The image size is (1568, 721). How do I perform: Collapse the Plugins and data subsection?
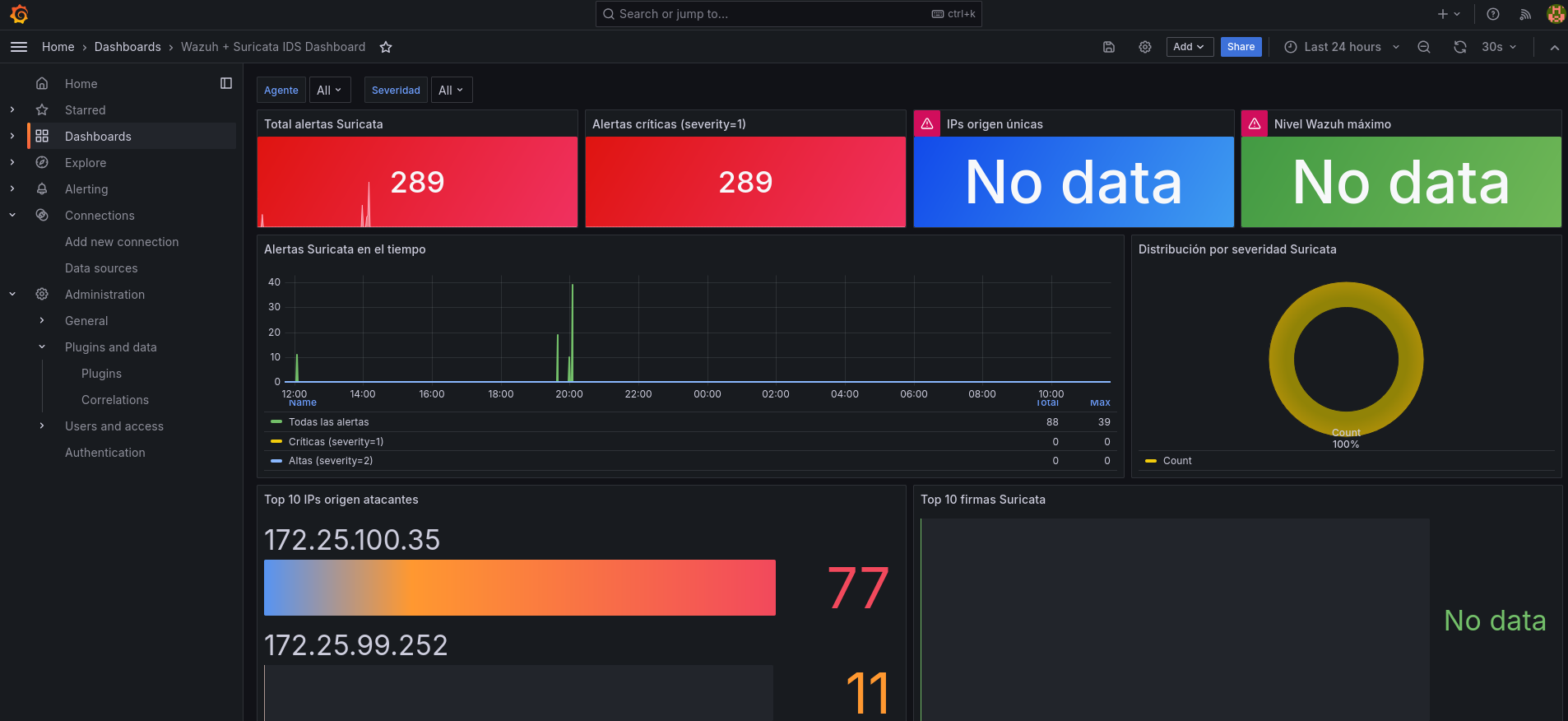click(x=42, y=347)
